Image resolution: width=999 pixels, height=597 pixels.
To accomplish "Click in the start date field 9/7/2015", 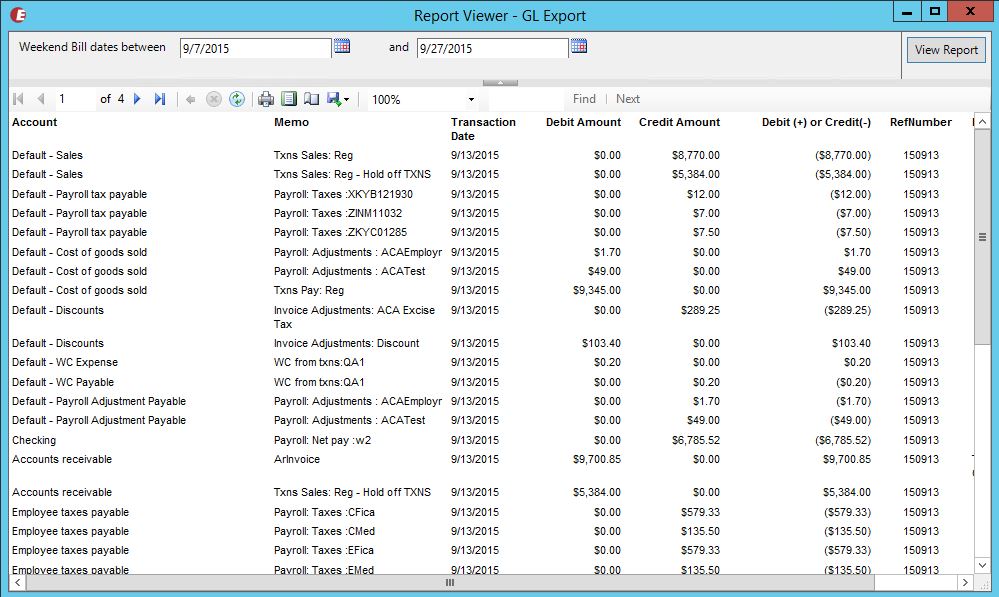I will [254, 48].
